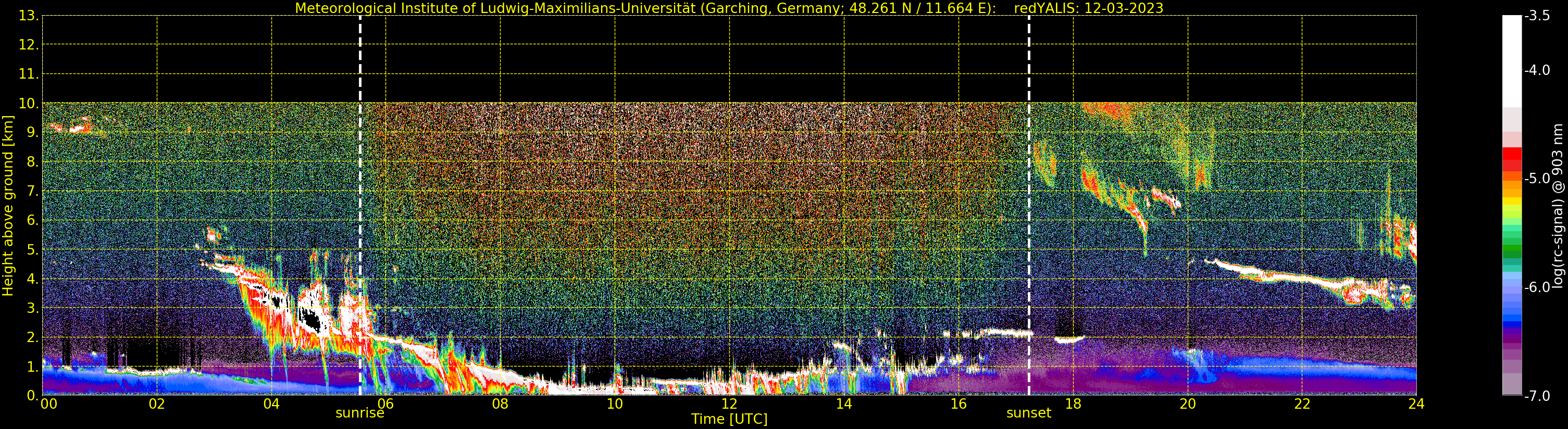1568x429 pixels.
Task: Click the 'redYALIS: 12-03-2023' label in title
Action: [1088, 8]
